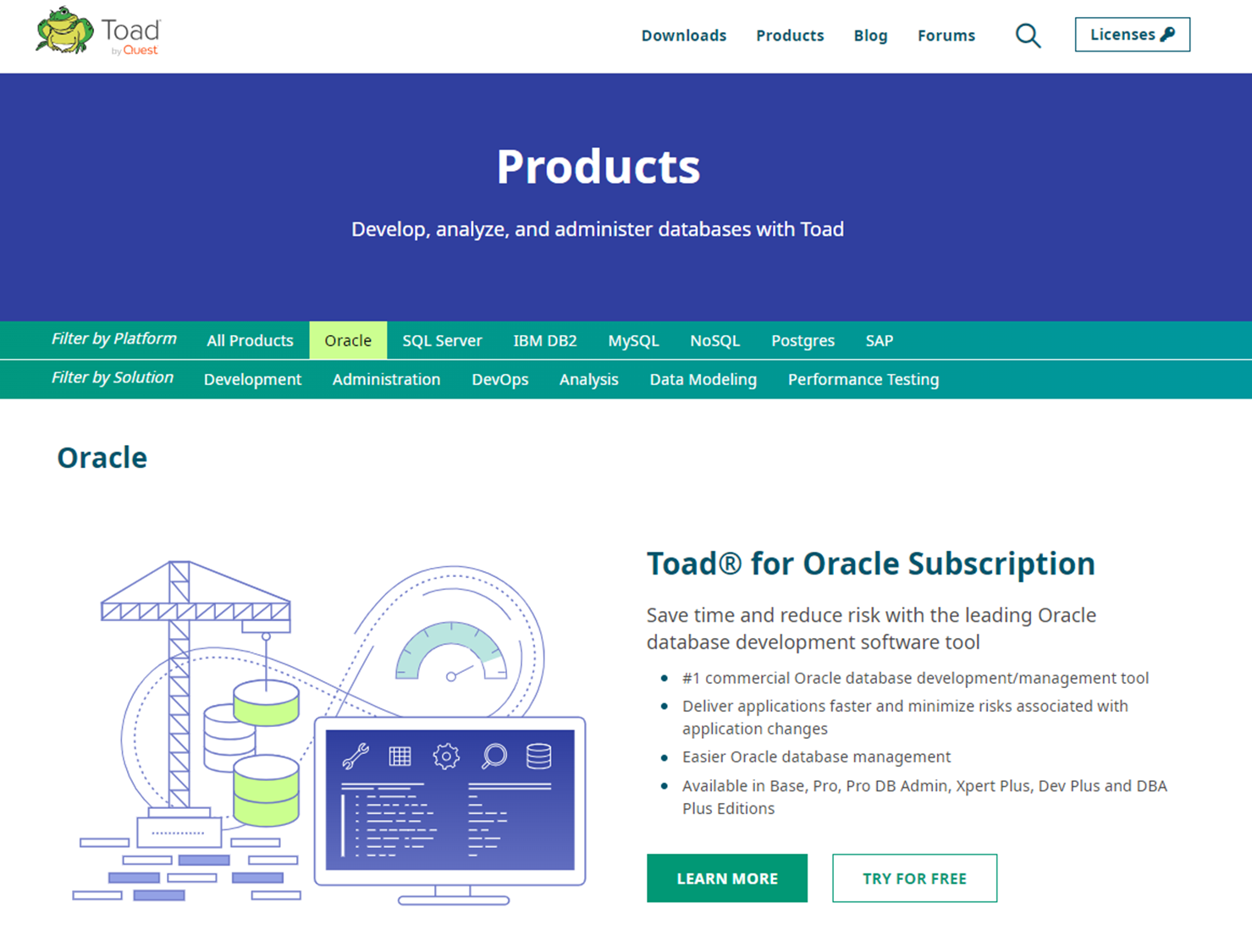Go to the Blog page

(870, 36)
